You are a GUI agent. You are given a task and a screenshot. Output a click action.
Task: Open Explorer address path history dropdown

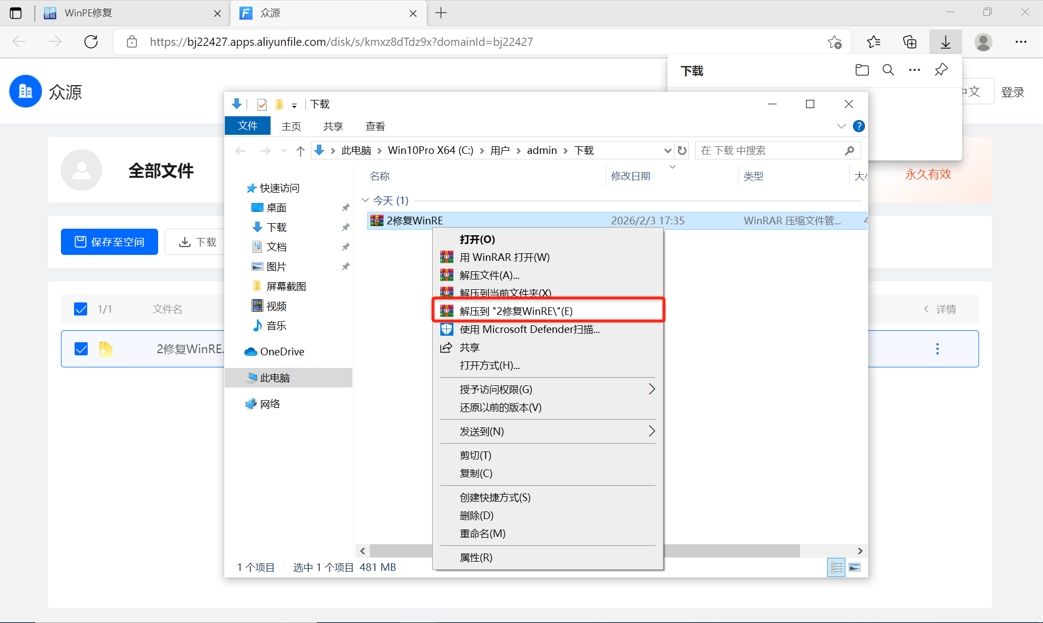pyautogui.click(x=667, y=151)
